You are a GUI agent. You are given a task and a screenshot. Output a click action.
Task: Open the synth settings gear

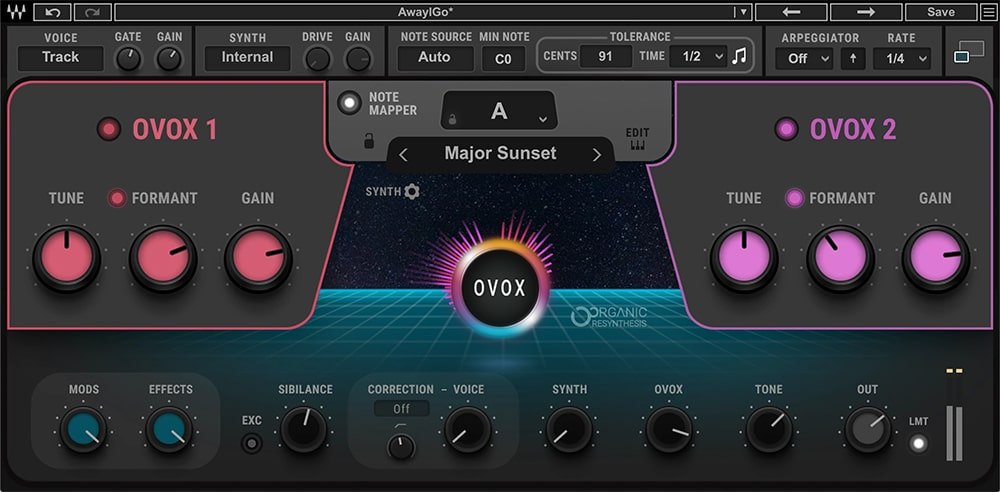pos(412,191)
